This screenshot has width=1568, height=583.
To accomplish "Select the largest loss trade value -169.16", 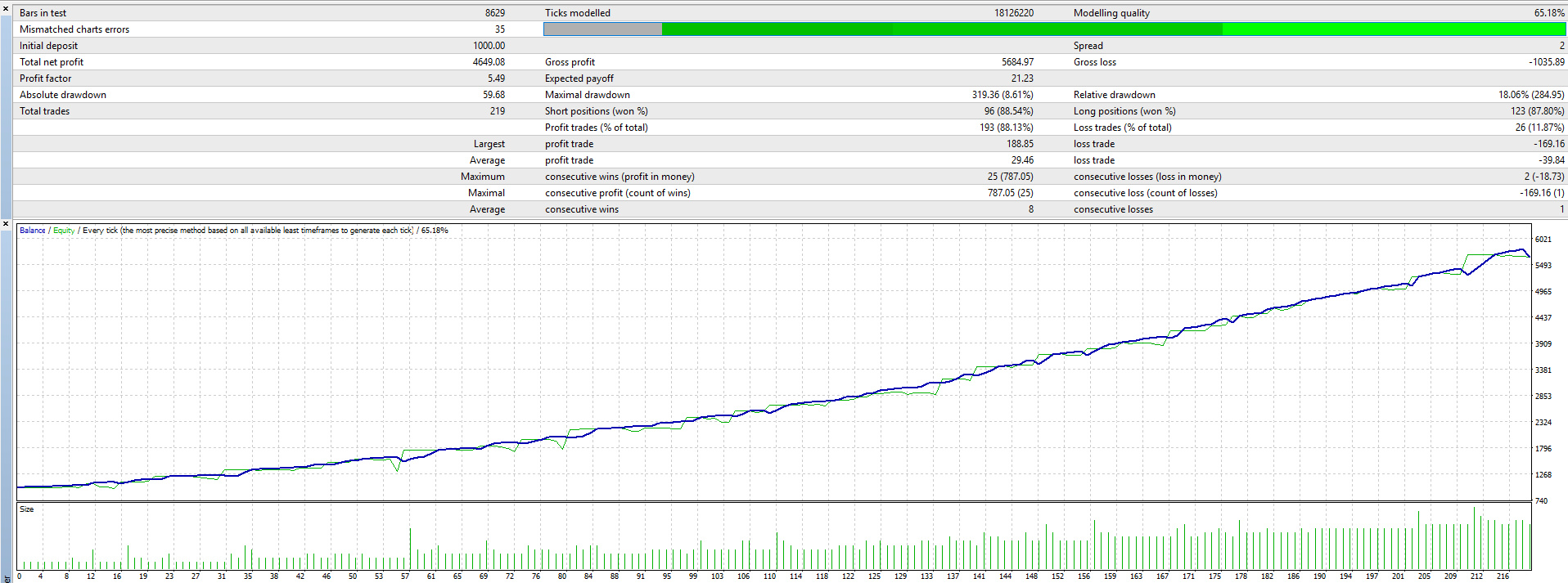I will (1549, 144).
